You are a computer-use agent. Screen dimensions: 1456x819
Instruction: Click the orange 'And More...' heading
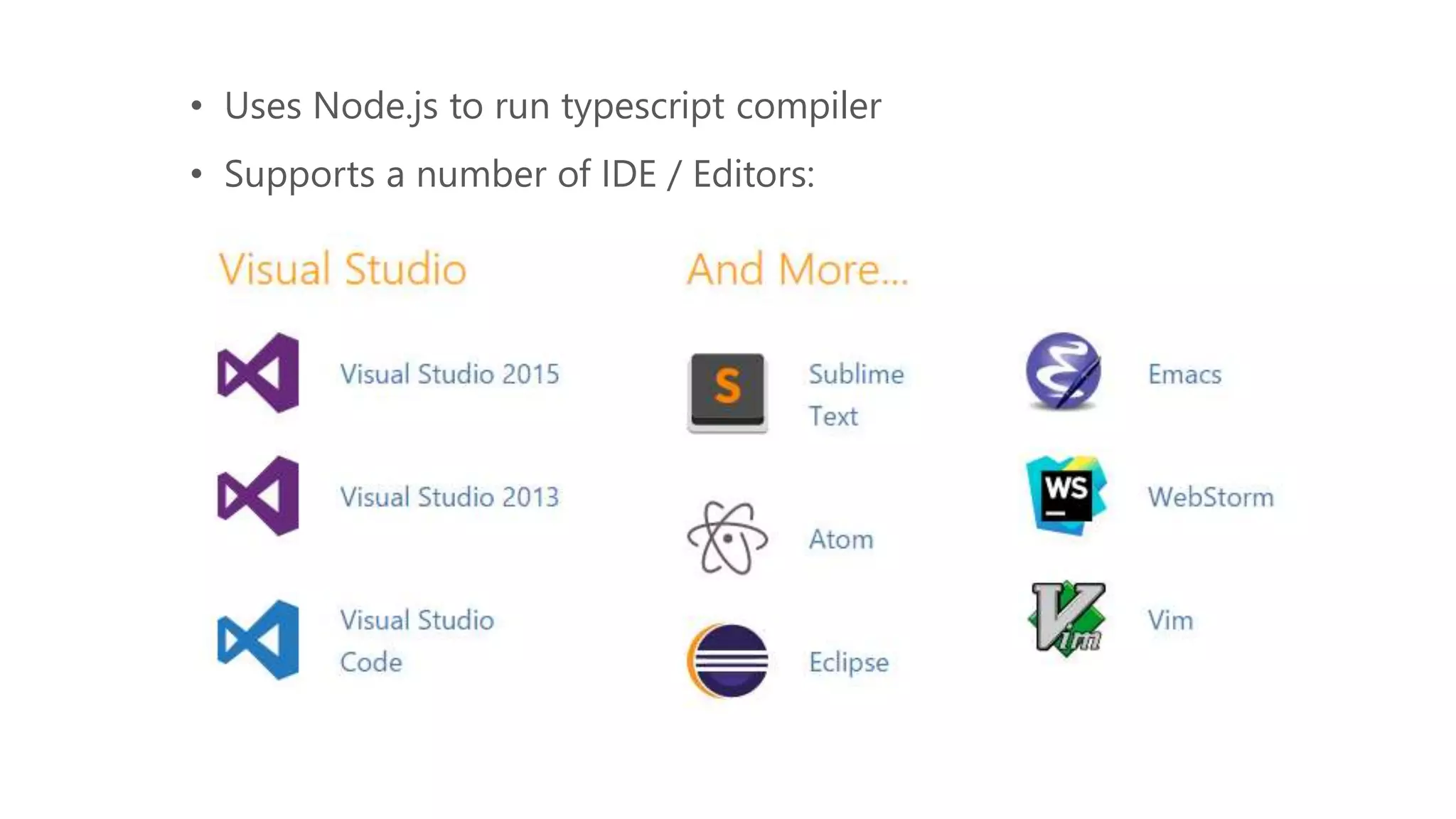[x=798, y=269]
